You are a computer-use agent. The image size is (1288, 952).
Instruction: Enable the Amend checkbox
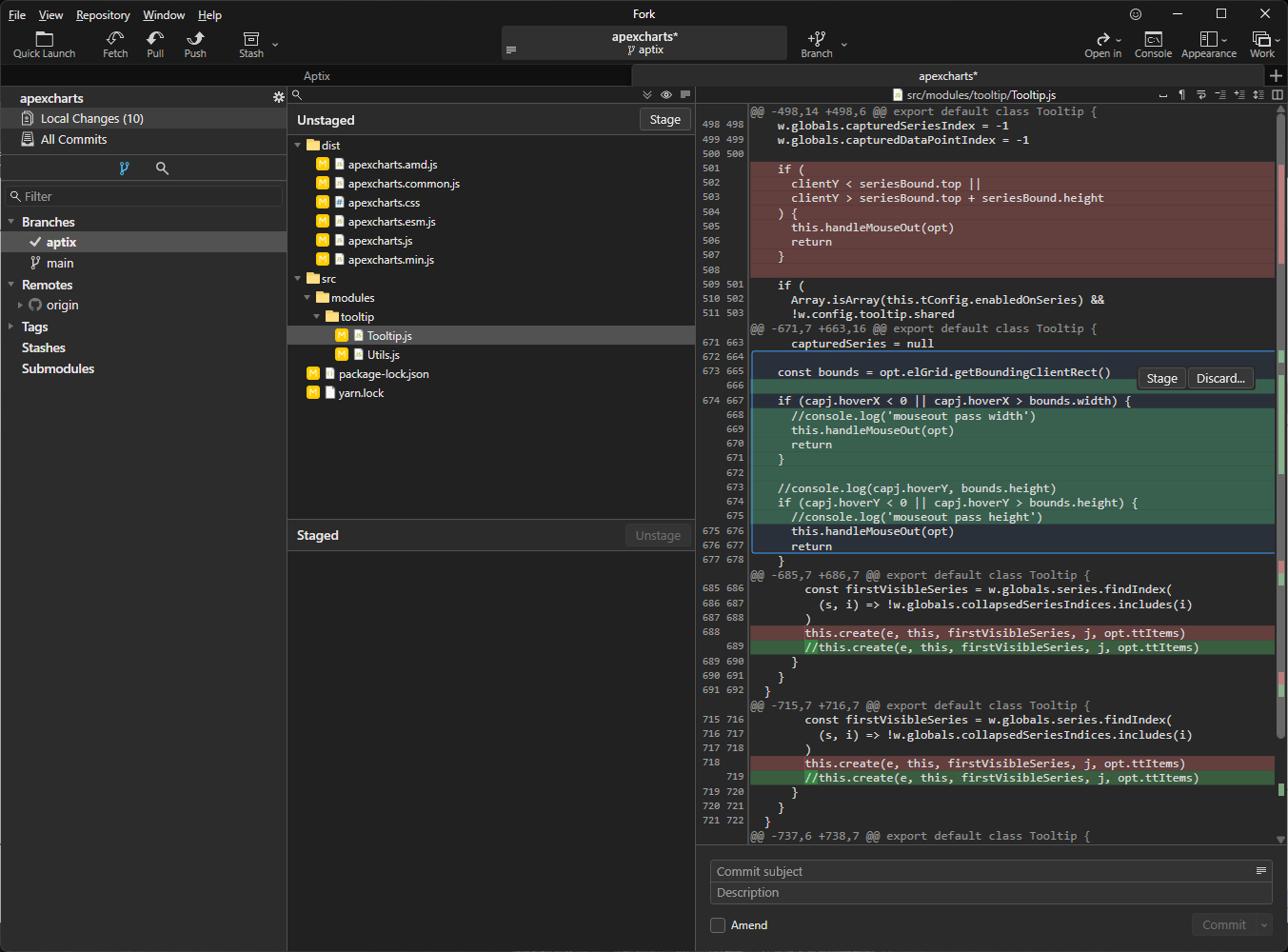(717, 924)
